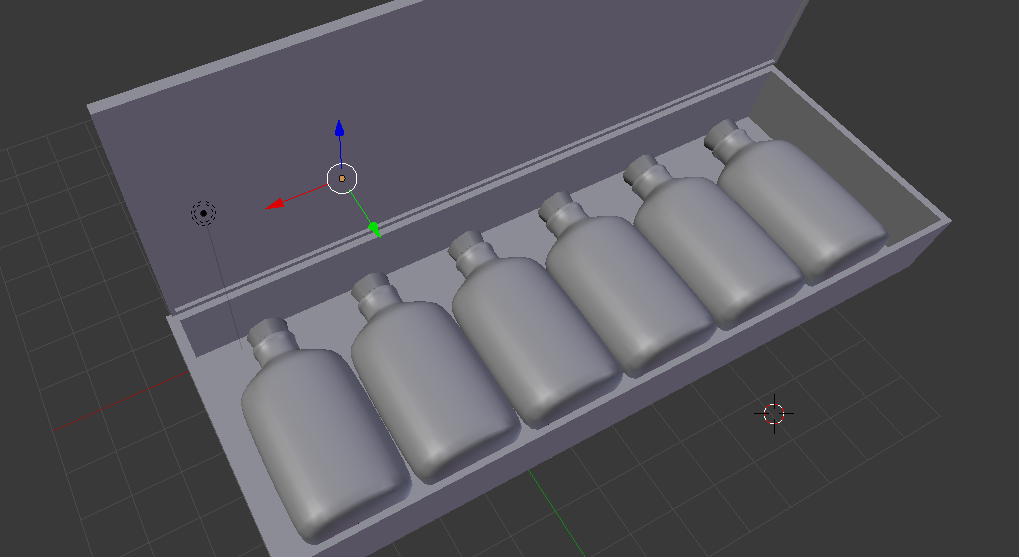
Task: Select the lamp object with dotted circle
Action: click(203, 213)
